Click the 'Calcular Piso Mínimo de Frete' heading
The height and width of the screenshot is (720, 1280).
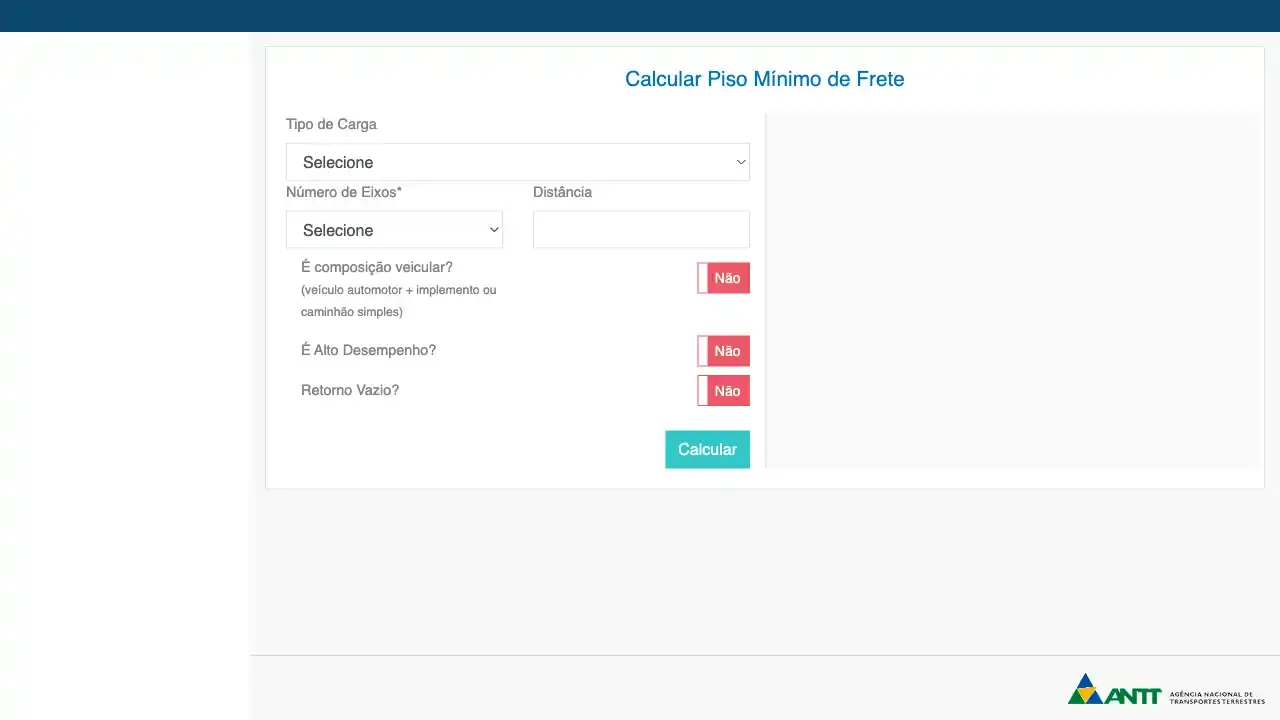pyautogui.click(x=764, y=79)
